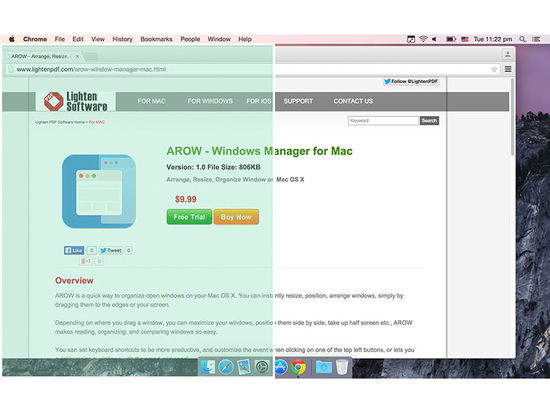Click the user profile icon in Chrome
Viewport: 550px width, 413px height.
click(508, 54)
